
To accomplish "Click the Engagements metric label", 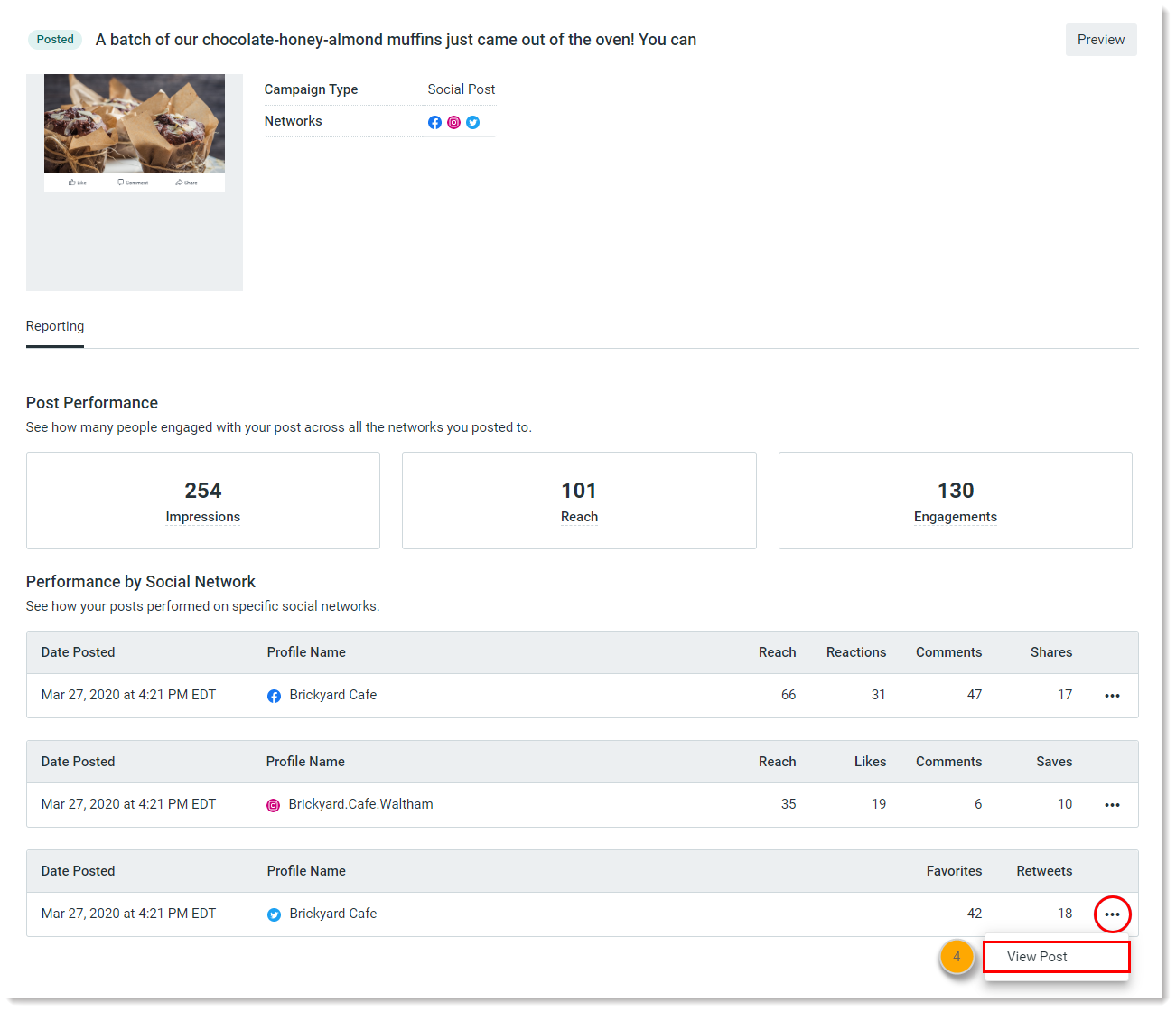I will (x=955, y=517).
